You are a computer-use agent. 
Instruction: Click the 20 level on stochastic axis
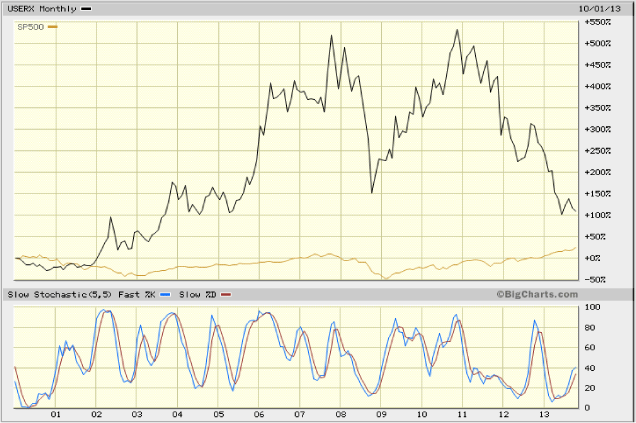pyautogui.click(x=590, y=388)
